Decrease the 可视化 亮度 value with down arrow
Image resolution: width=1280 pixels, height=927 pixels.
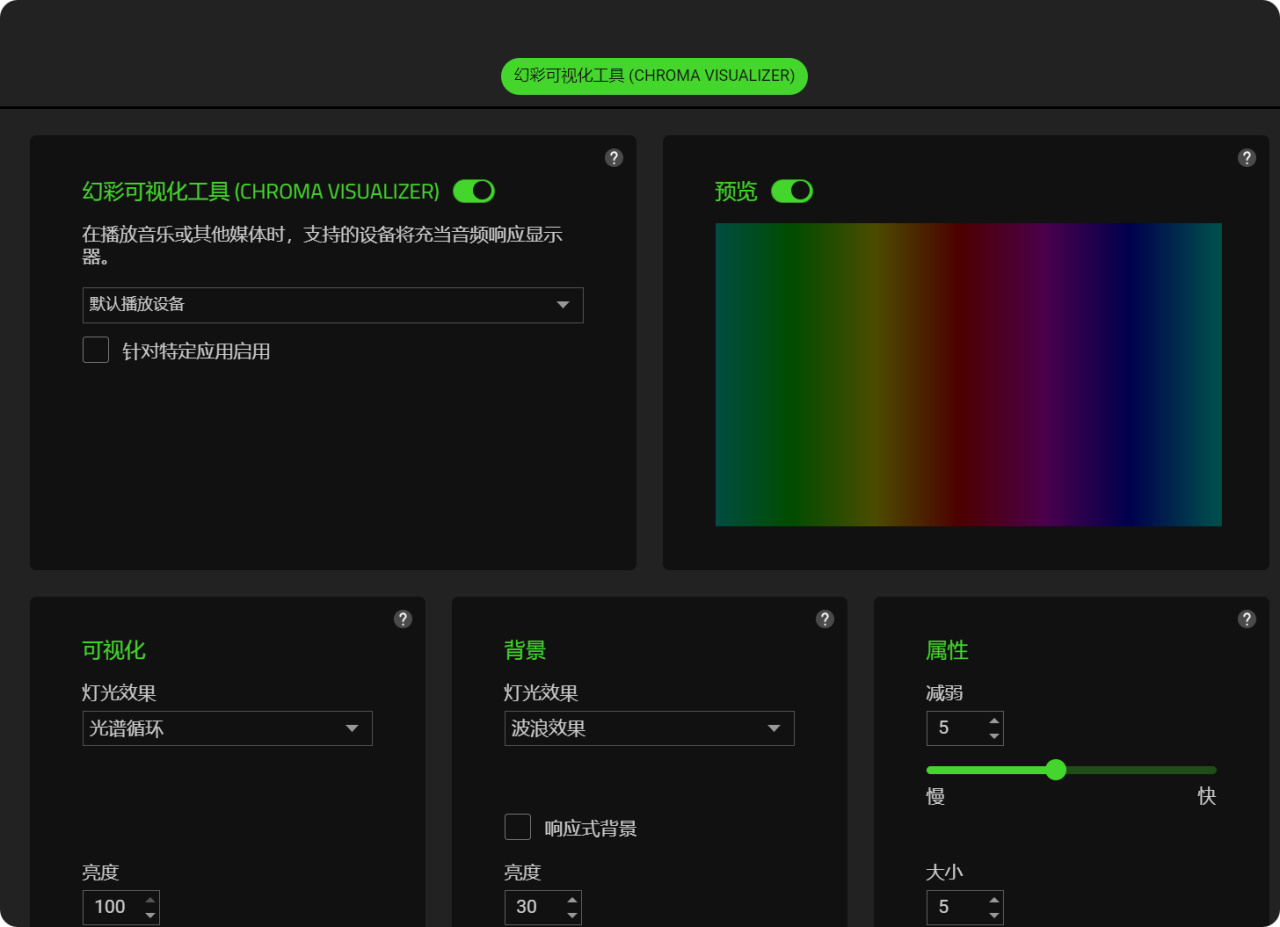pyautogui.click(x=150, y=915)
